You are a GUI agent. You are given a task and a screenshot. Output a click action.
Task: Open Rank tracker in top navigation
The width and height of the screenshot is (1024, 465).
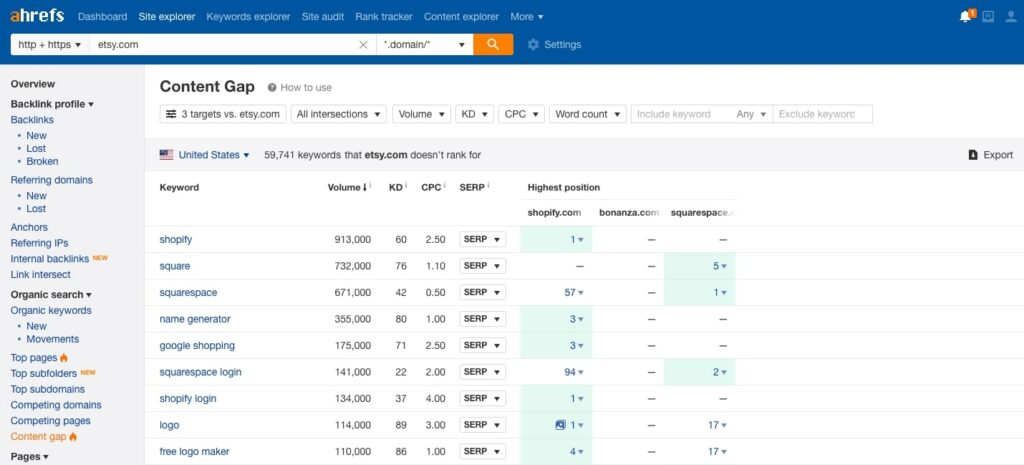click(384, 16)
